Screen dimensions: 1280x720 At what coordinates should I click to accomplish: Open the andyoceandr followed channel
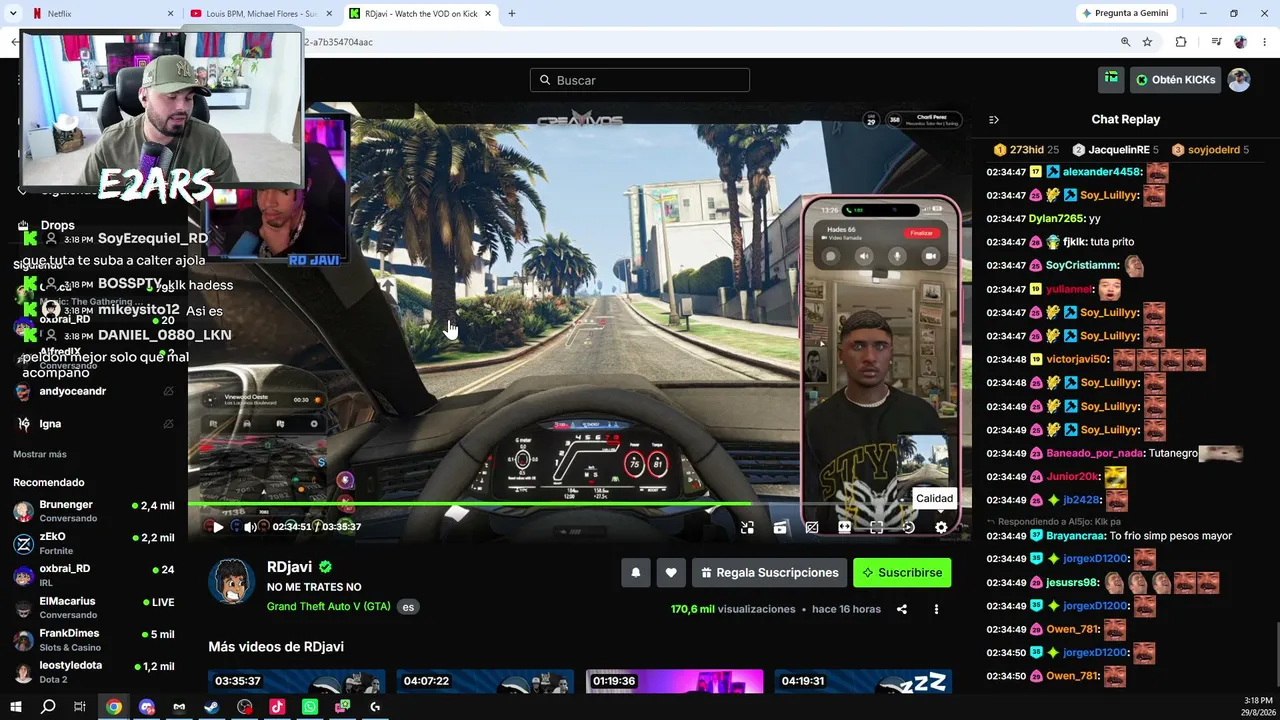click(94, 391)
